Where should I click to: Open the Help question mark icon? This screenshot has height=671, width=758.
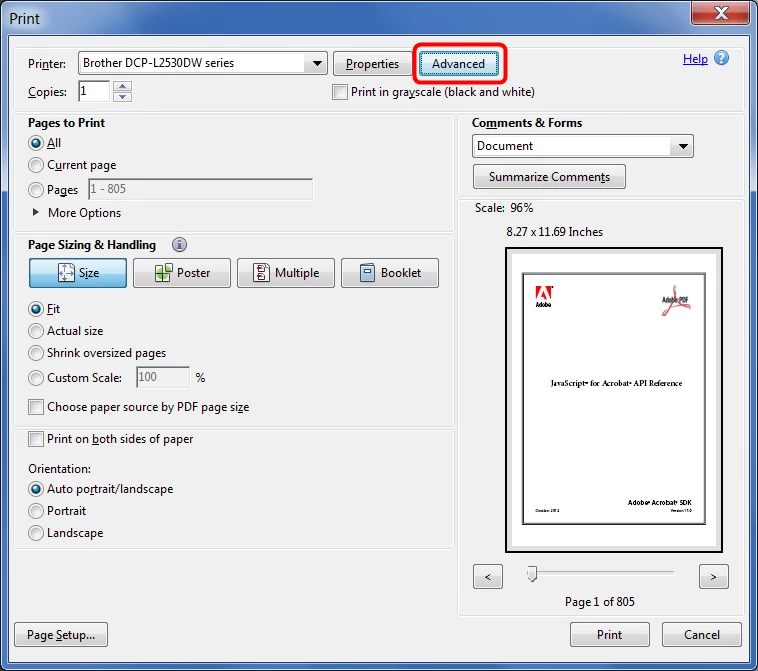(721, 58)
